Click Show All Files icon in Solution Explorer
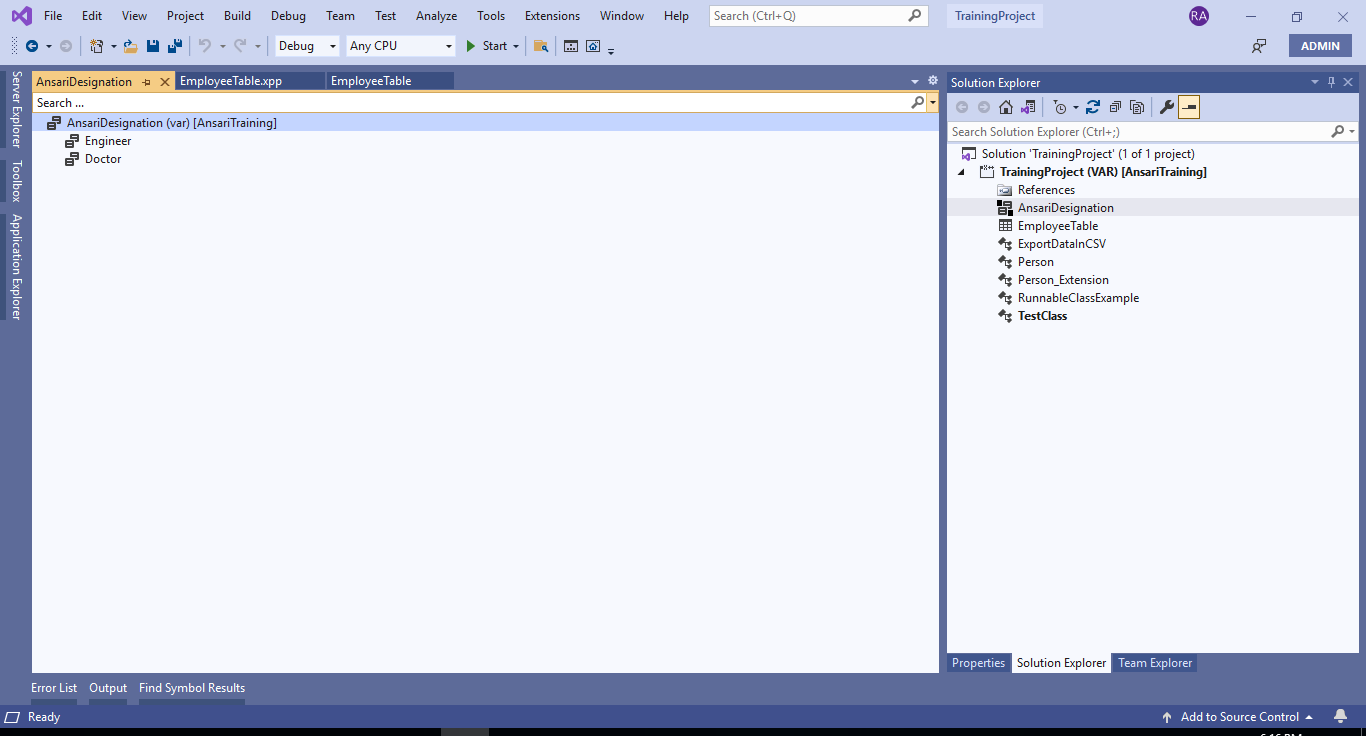 (1137, 107)
